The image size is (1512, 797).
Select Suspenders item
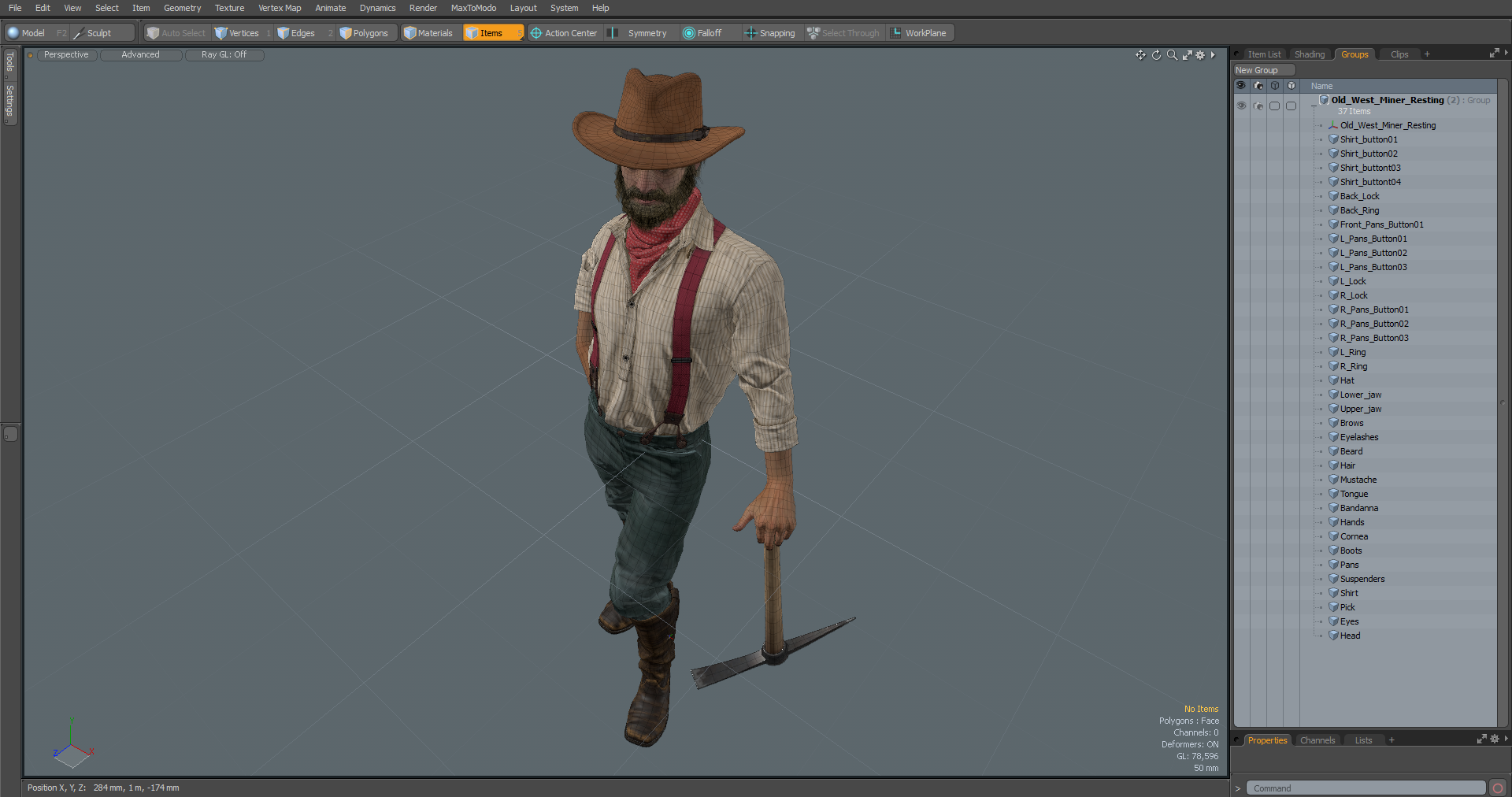tap(1362, 579)
